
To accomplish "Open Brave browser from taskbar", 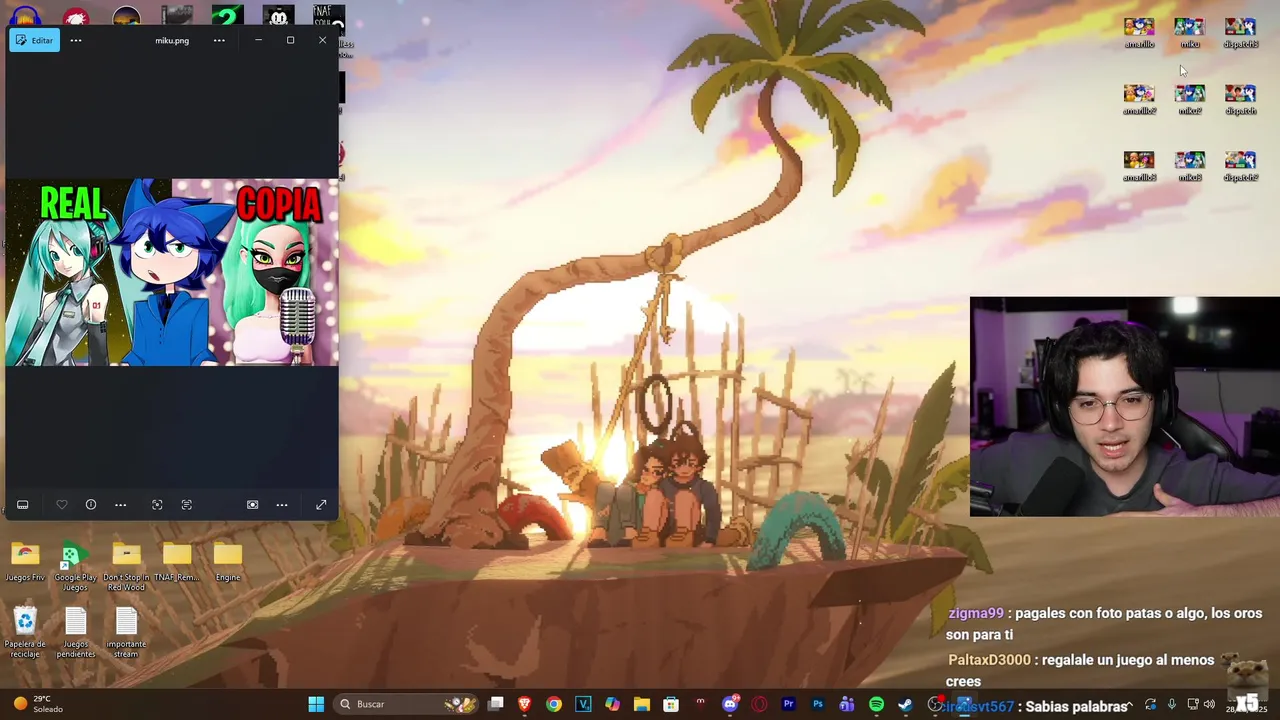I will tap(524, 704).
